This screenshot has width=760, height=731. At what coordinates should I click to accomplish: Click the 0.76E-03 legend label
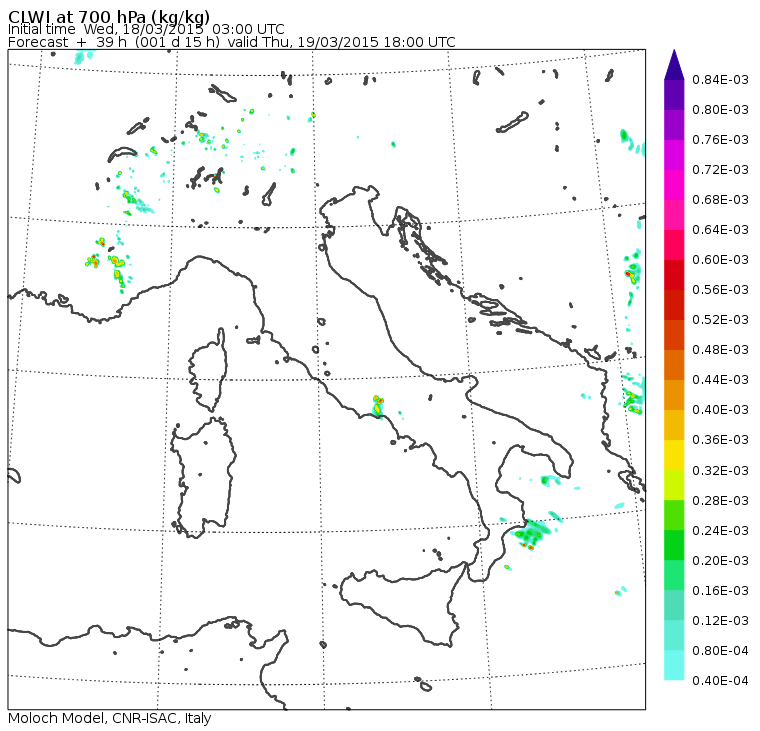click(720, 140)
